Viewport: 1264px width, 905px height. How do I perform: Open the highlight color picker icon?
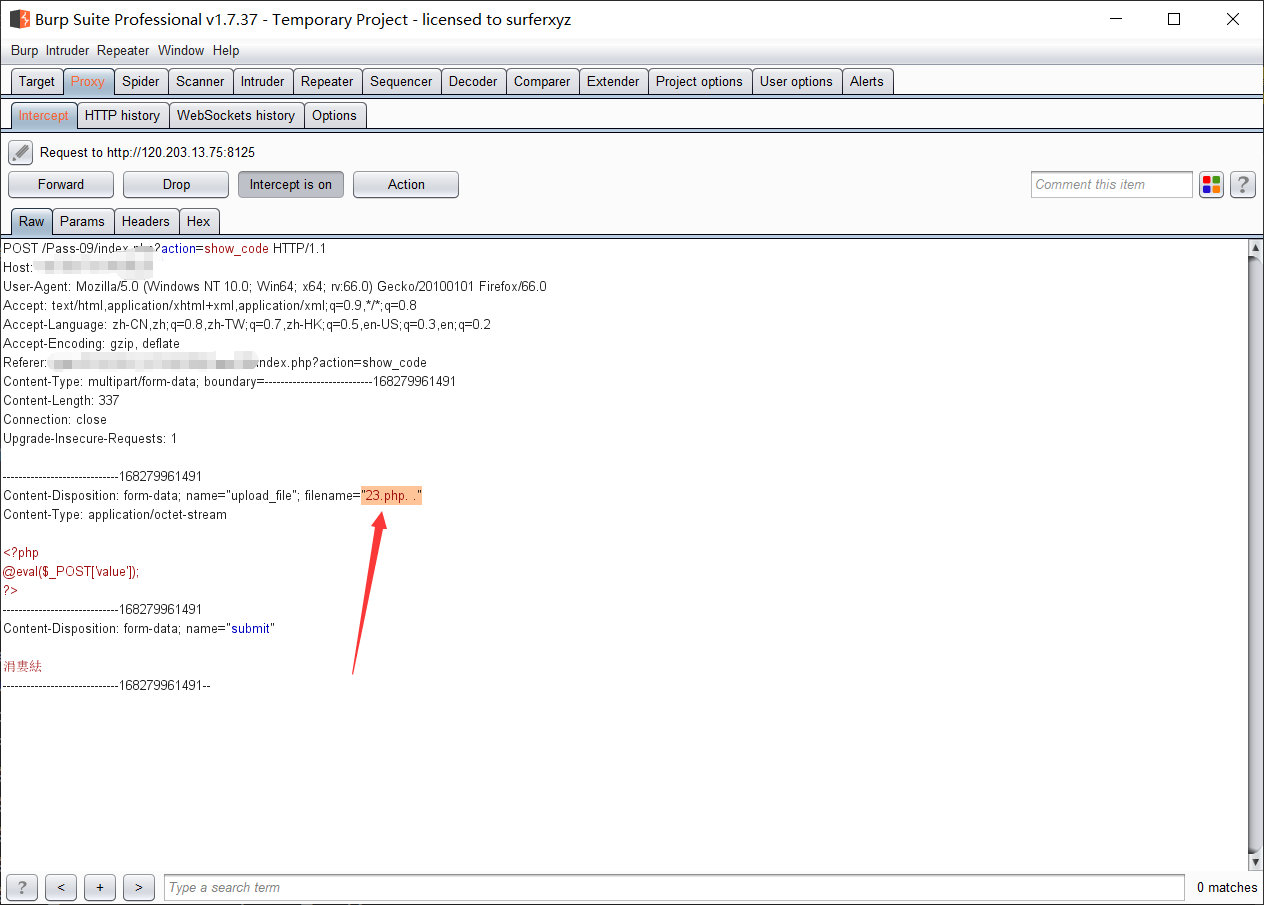click(1212, 184)
